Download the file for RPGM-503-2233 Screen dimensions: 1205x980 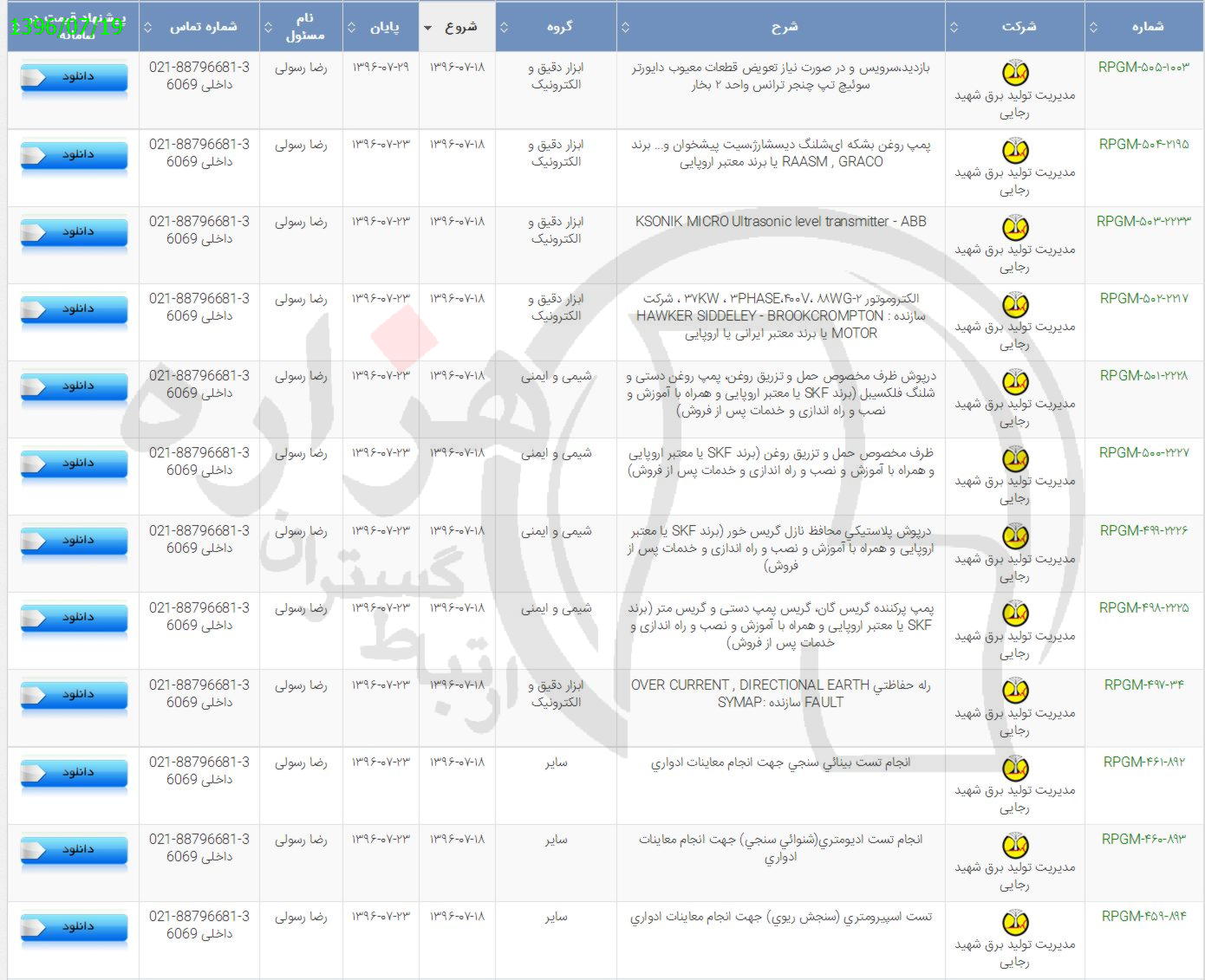pos(74,231)
